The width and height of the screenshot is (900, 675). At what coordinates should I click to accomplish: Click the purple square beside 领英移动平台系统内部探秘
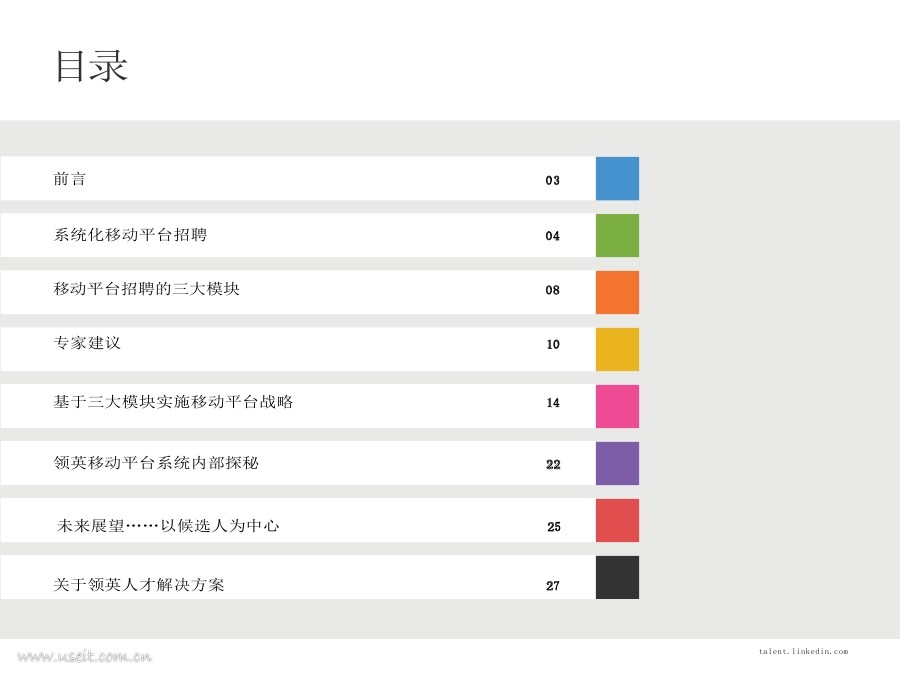click(617, 463)
